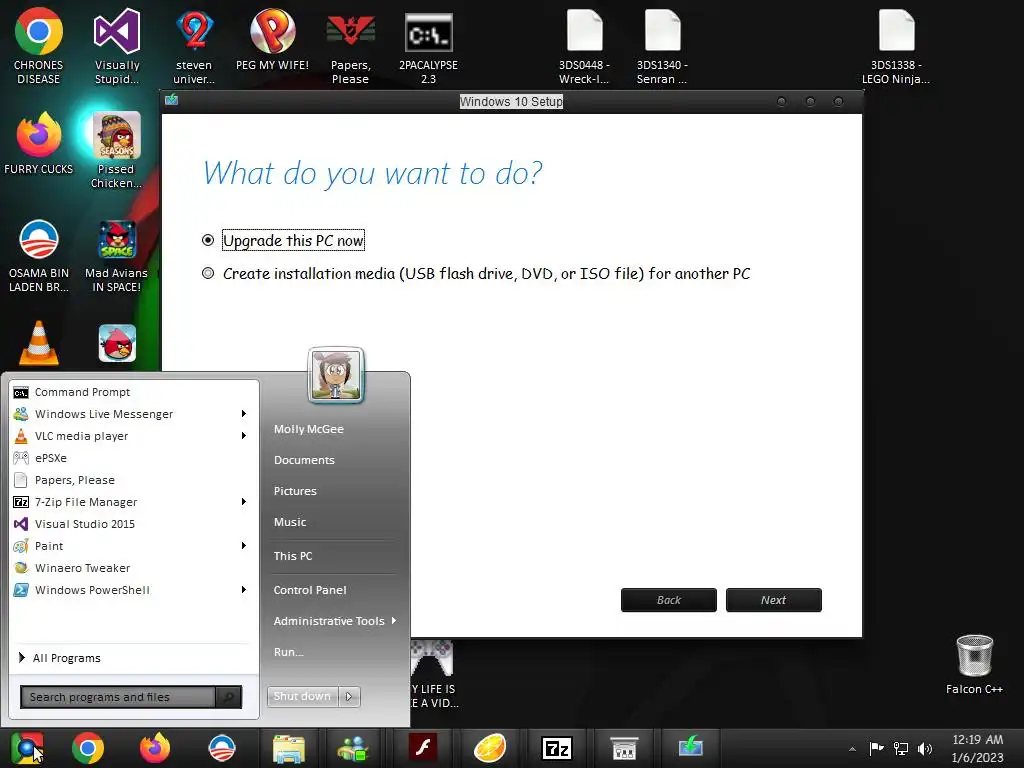Image resolution: width=1024 pixels, height=768 pixels.
Task: Open the red angry bird desktop icon
Action: 117,343
